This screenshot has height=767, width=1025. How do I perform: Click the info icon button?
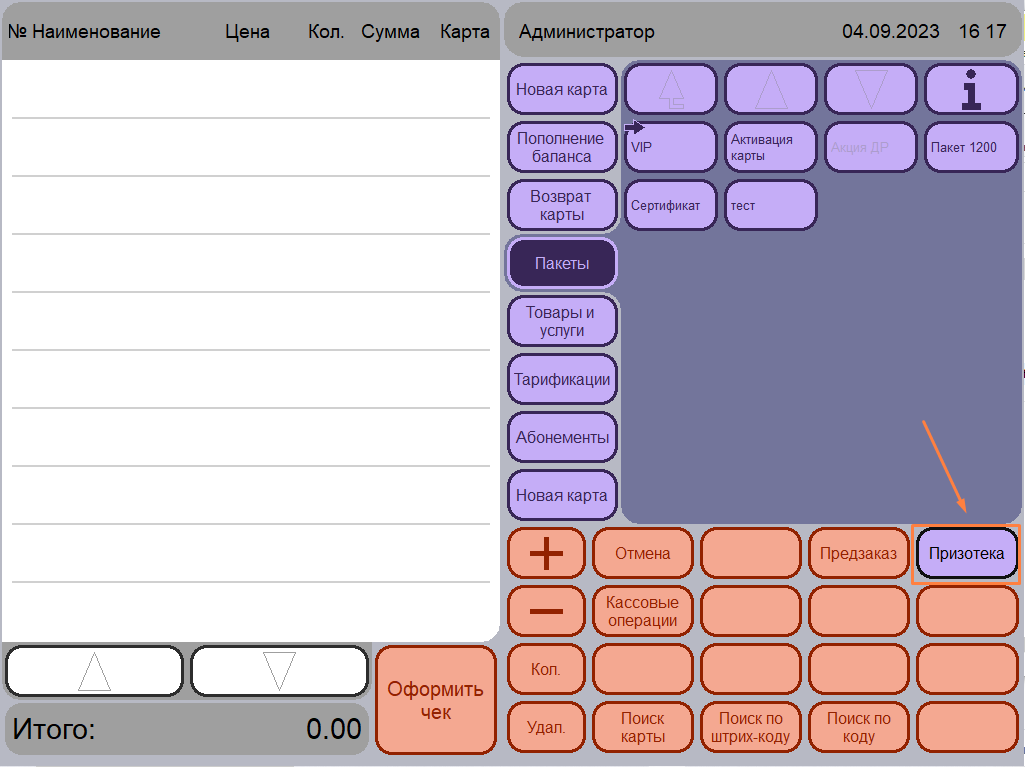pos(971,89)
